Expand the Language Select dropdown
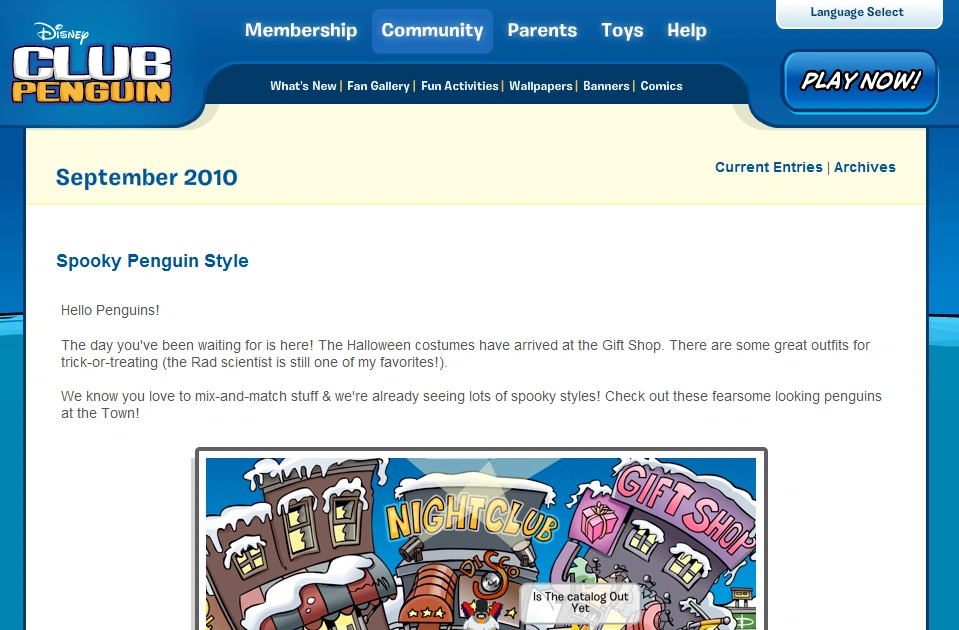 point(859,13)
